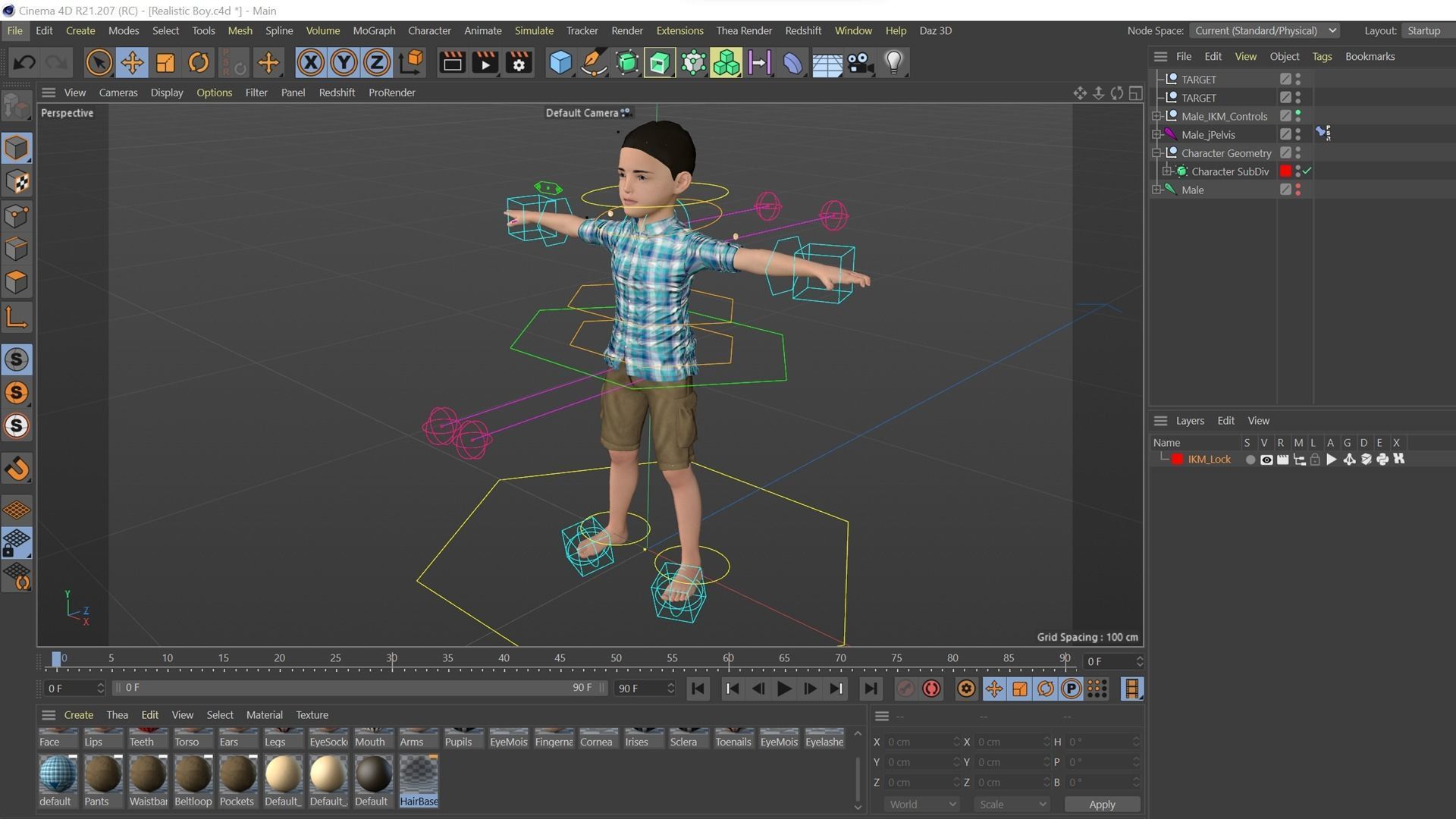Open the Node Space dropdown
Image resolution: width=1456 pixels, height=819 pixels.
pos(1264,30)
